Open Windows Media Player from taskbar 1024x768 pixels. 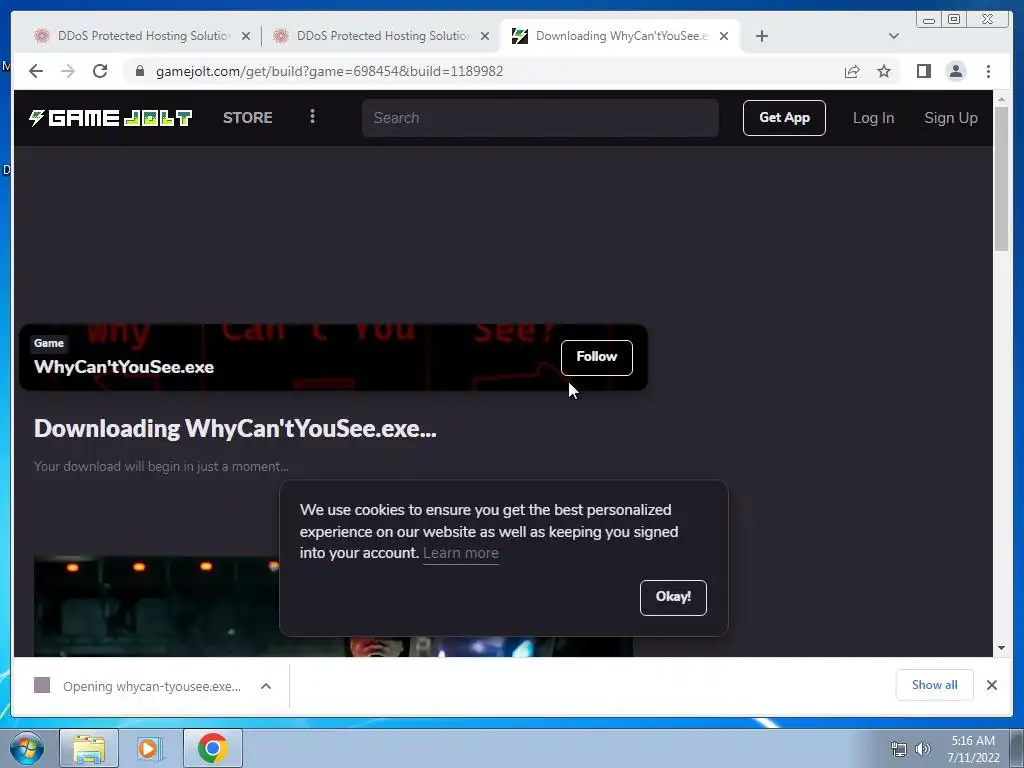[x=150, y=748]
